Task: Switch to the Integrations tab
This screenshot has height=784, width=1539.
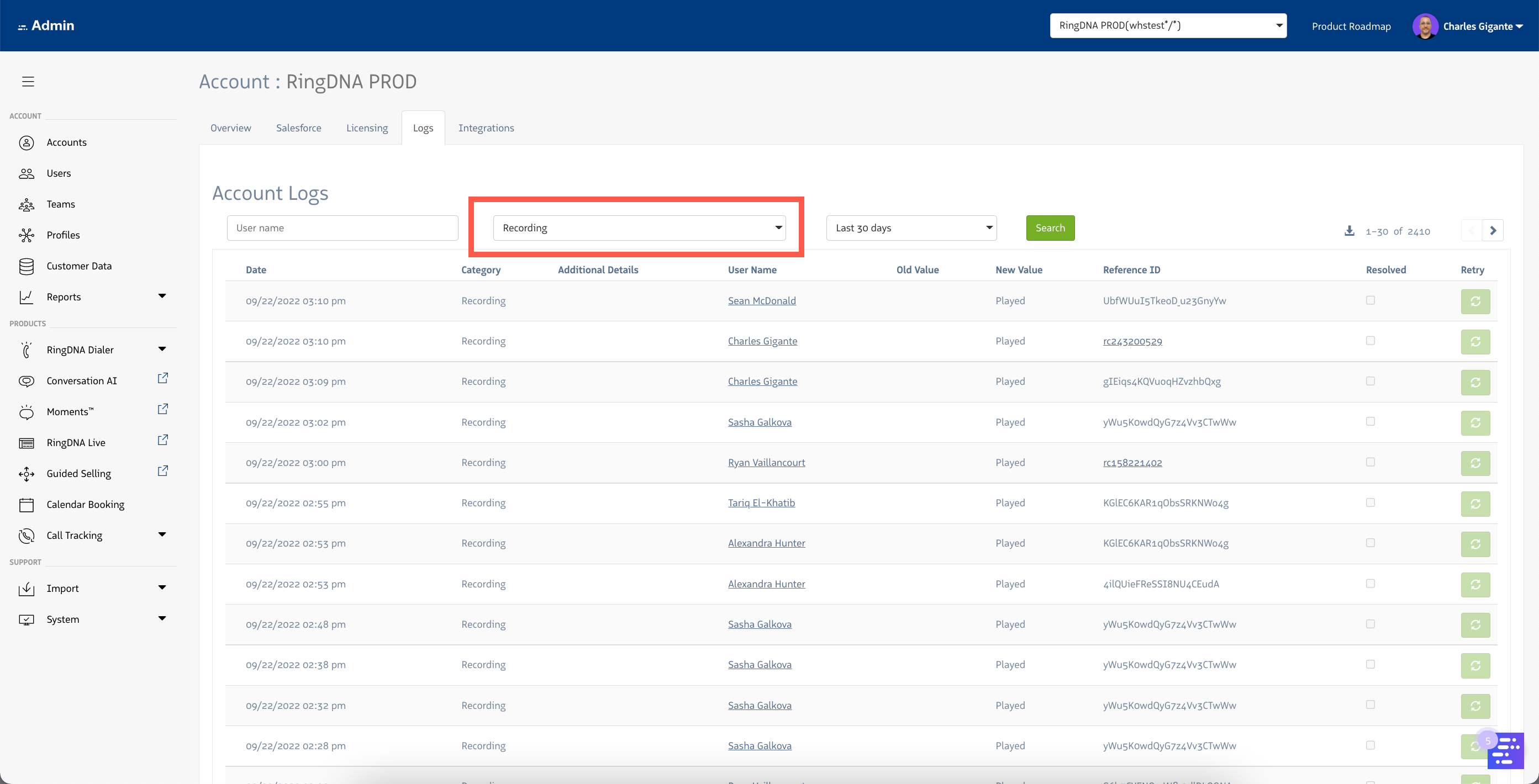Action: (486, 127)
